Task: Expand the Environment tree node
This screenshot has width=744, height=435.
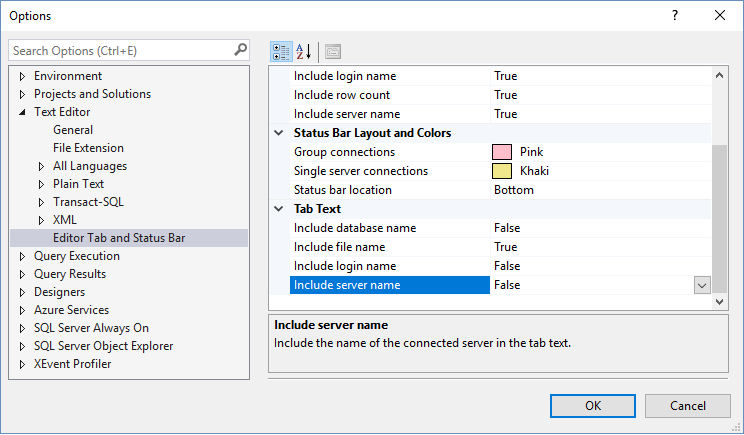Action: click(x=23, y=76)
